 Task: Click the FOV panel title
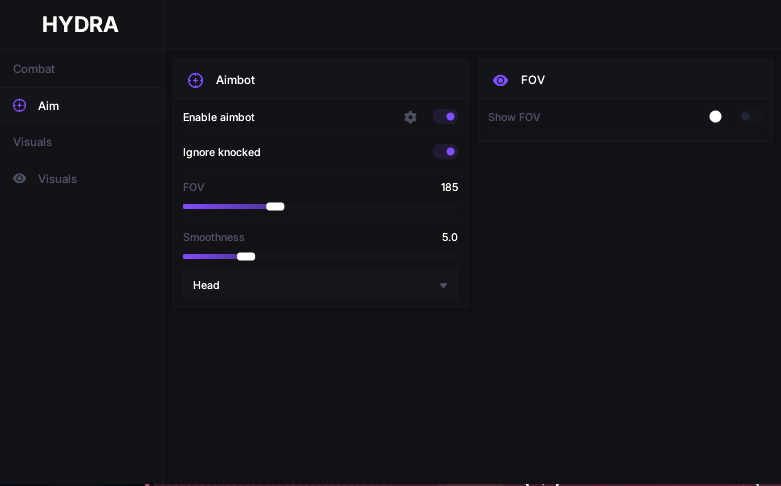click(x=533, y=80)
